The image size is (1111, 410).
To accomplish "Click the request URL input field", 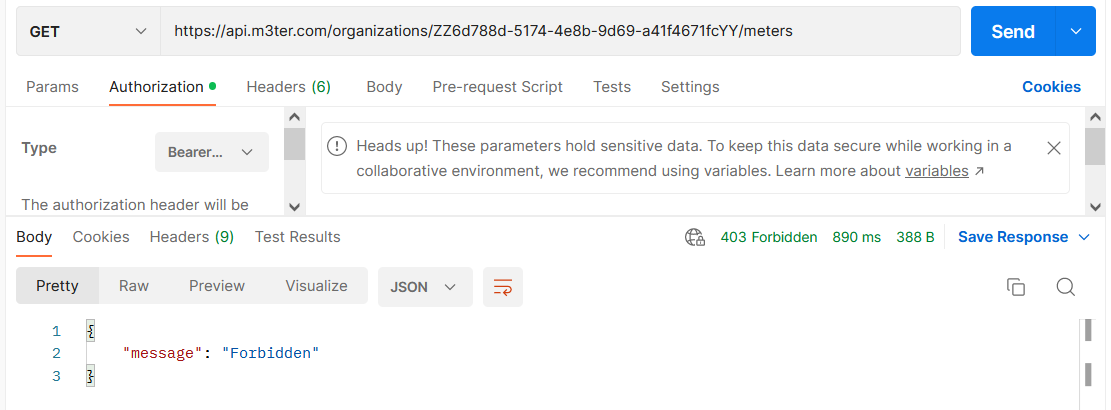I will [x=560, y=31].
